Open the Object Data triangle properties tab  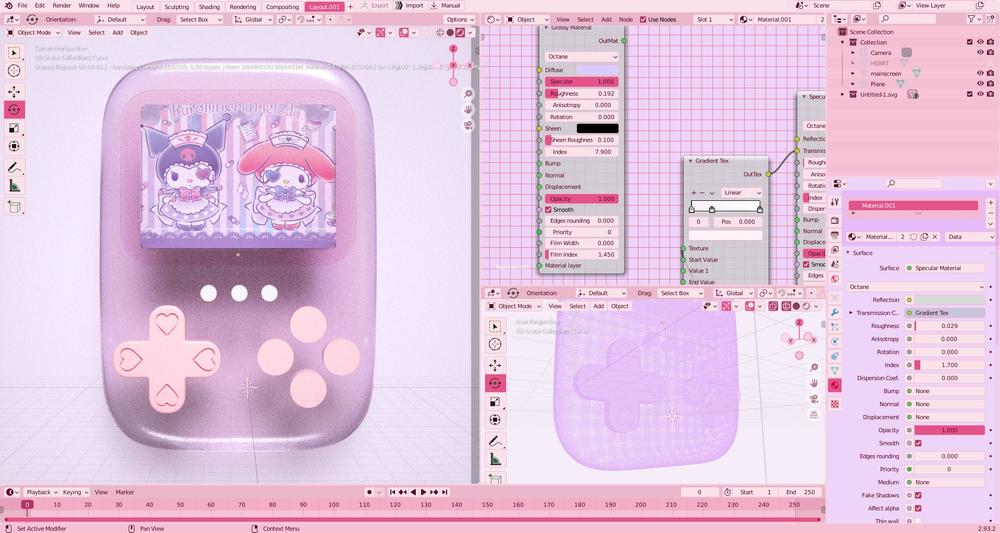point(835,370)
